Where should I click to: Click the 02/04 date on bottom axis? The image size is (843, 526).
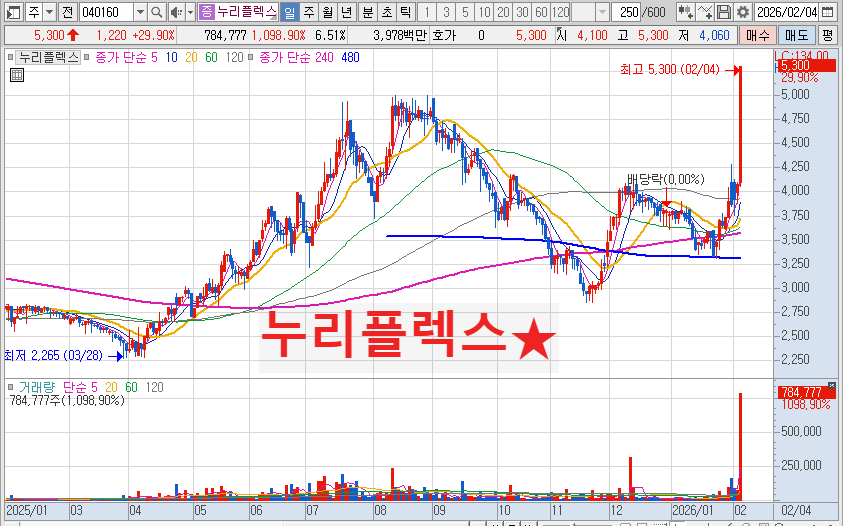click(x=796, y=510)
